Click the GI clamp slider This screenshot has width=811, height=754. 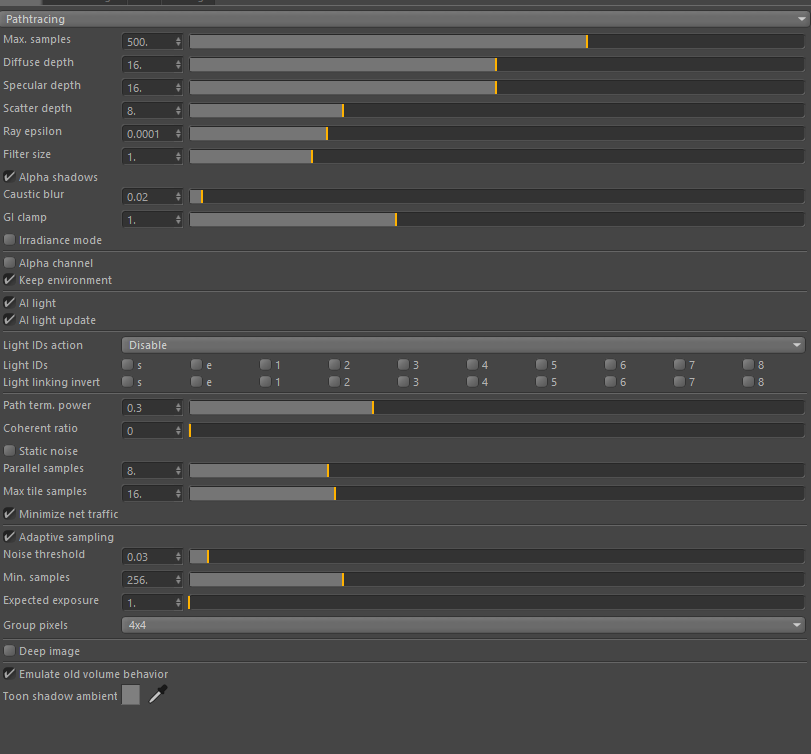pos(497,219)
